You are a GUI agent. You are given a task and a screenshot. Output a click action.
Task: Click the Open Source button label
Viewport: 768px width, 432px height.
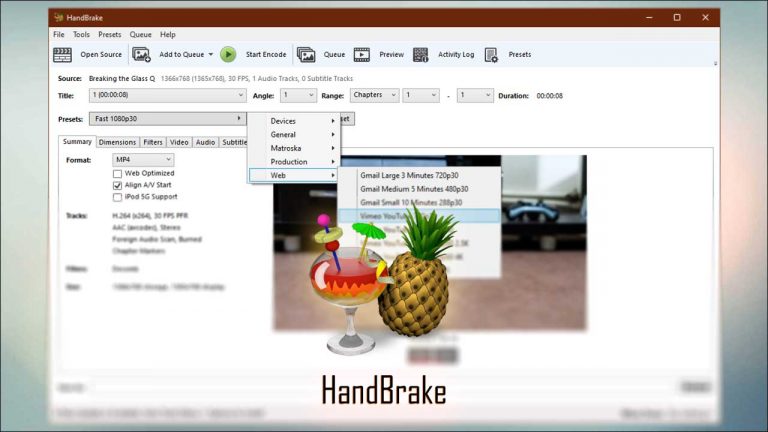point(101,54)
